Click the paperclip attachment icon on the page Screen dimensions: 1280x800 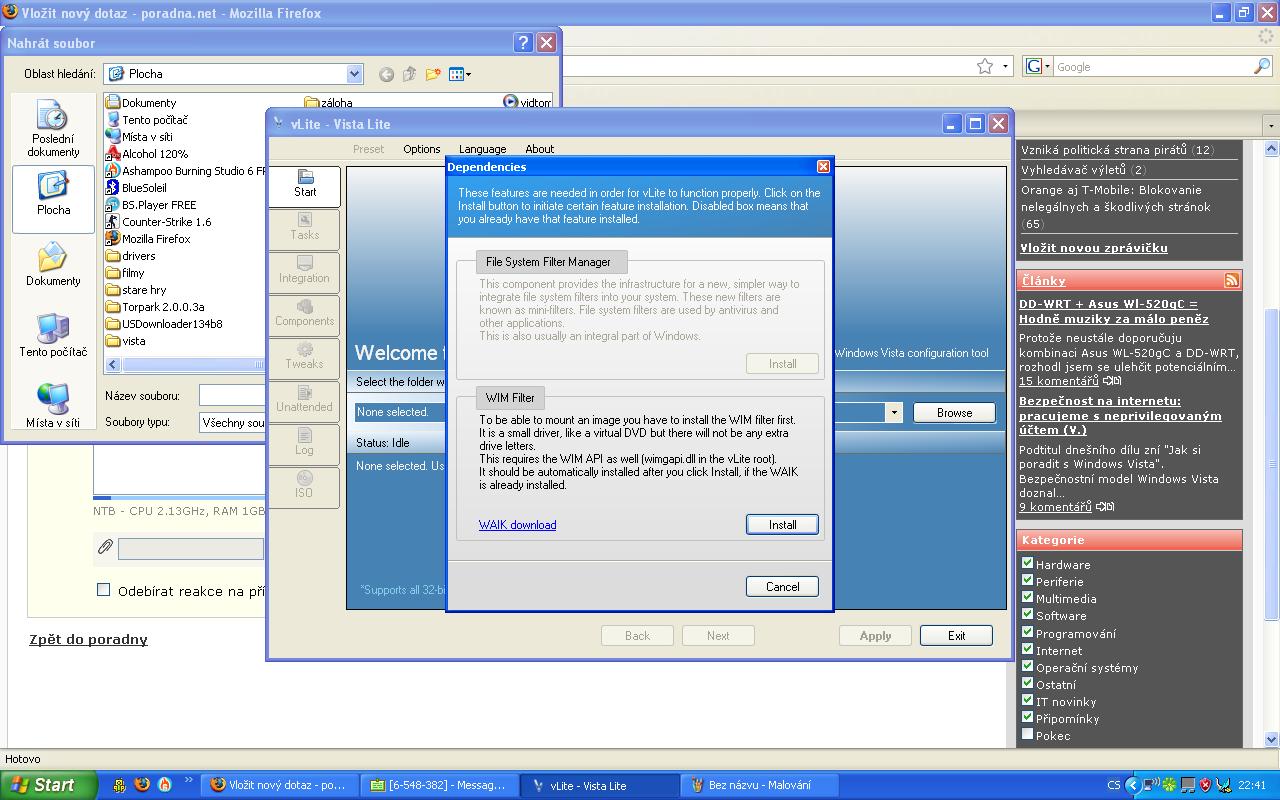[x=105, y=547]
